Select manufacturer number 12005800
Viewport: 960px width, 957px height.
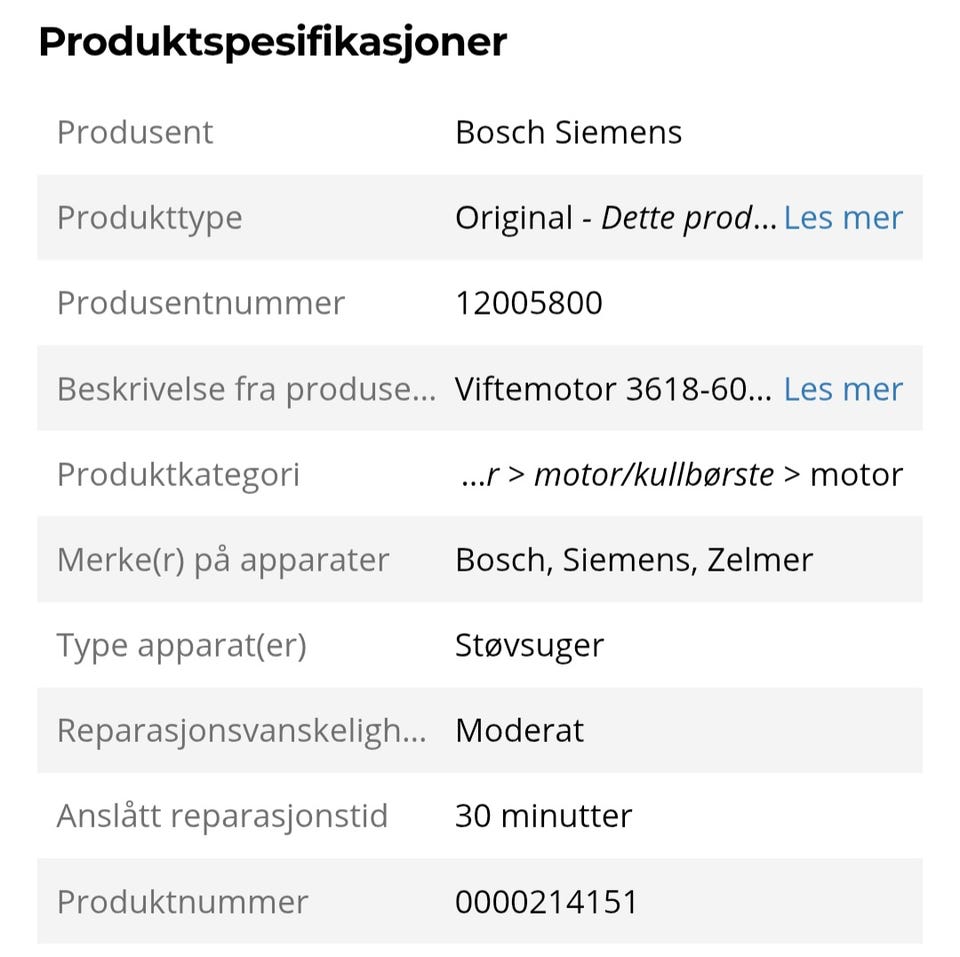coord(529,303)
